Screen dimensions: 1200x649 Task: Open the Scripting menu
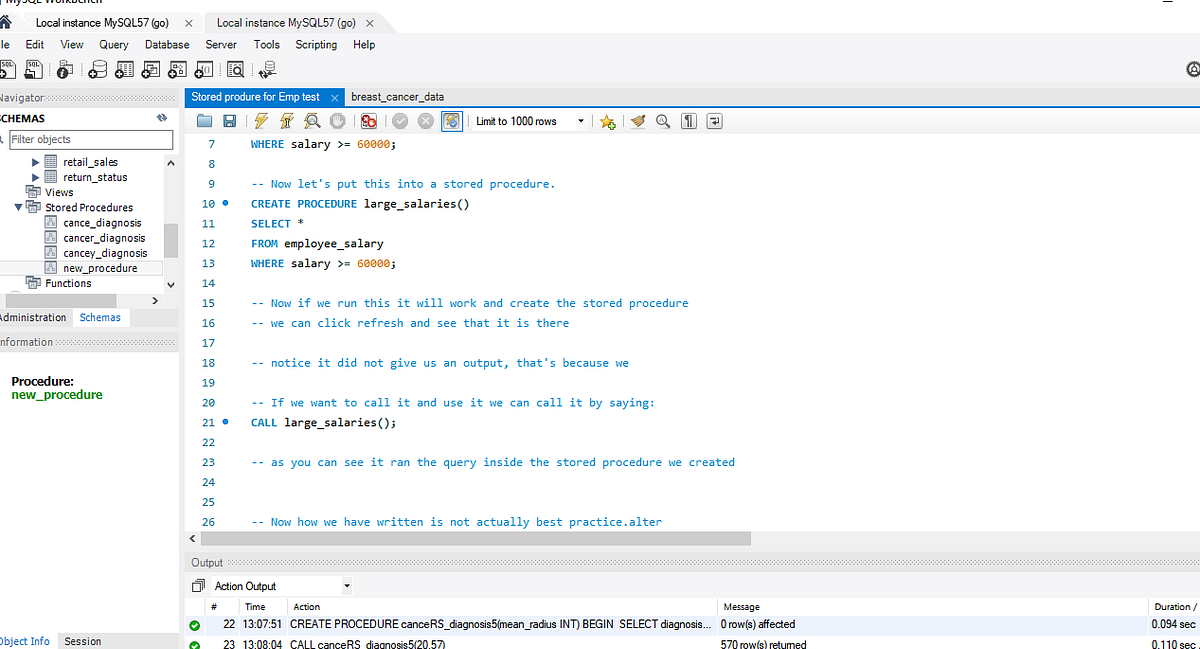tap(316, 44)
